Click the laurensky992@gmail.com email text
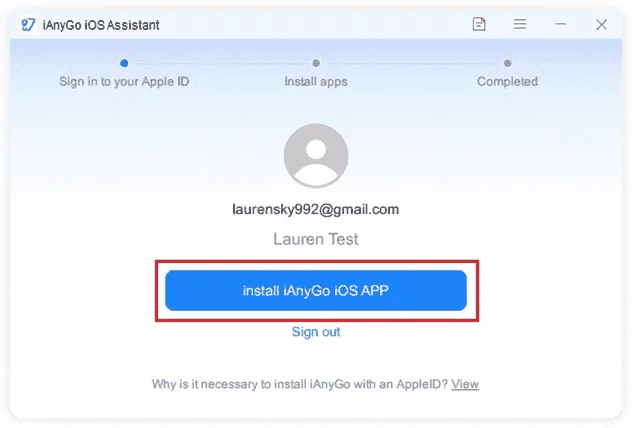The height and width of the screenshot is (428, 632). (x=316, y=210)
